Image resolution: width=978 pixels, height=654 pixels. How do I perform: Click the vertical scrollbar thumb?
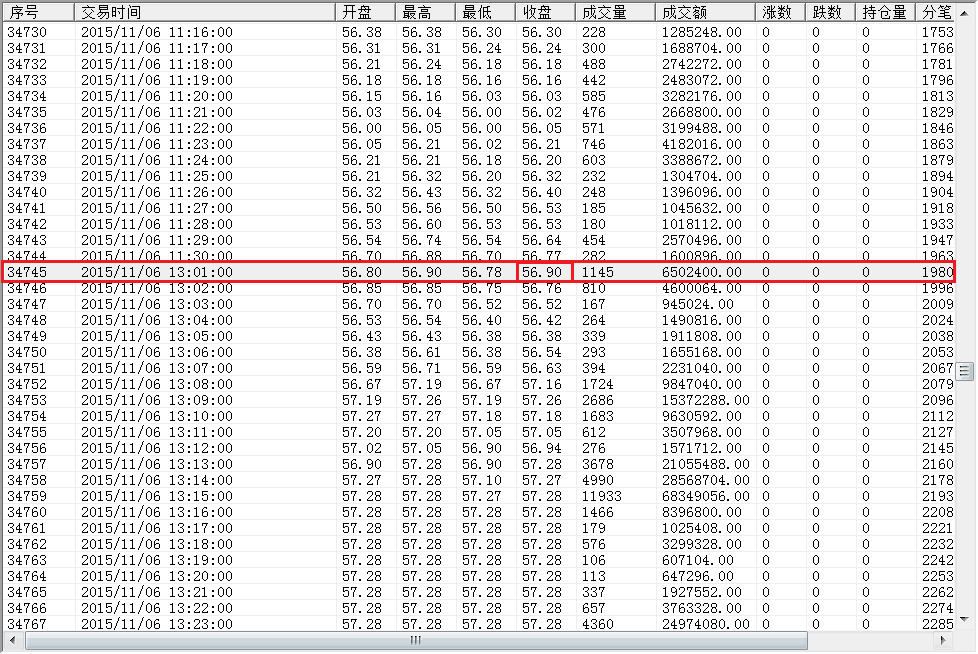965,372
